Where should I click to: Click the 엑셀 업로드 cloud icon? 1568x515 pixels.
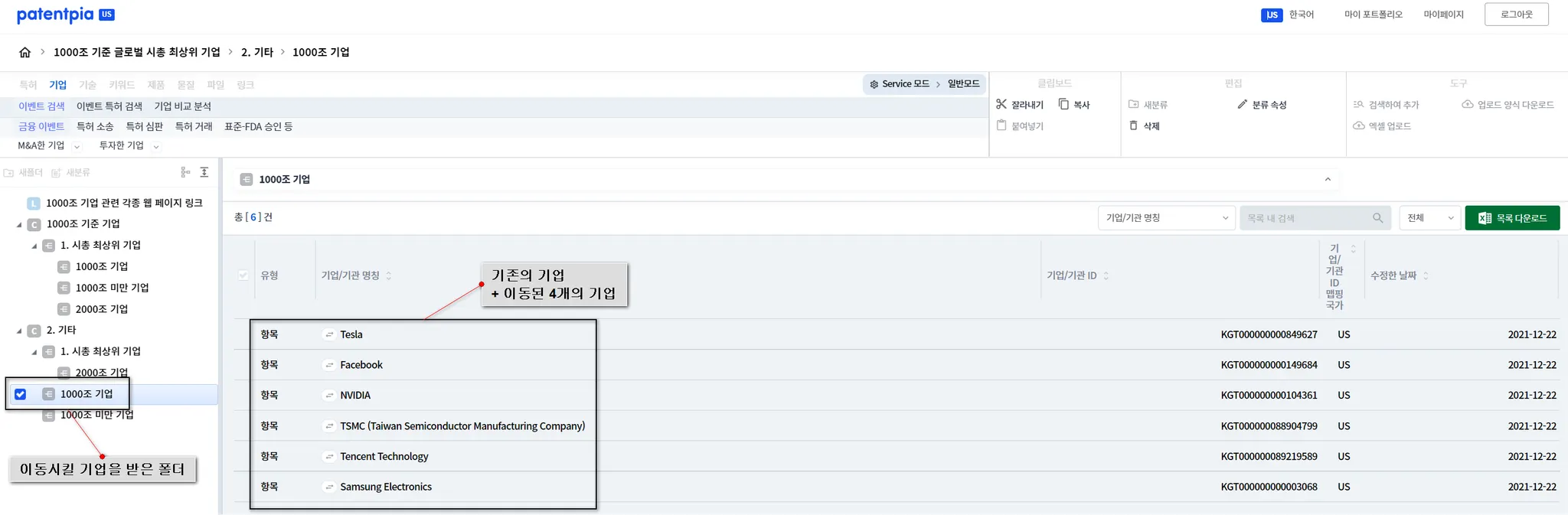1359,125
